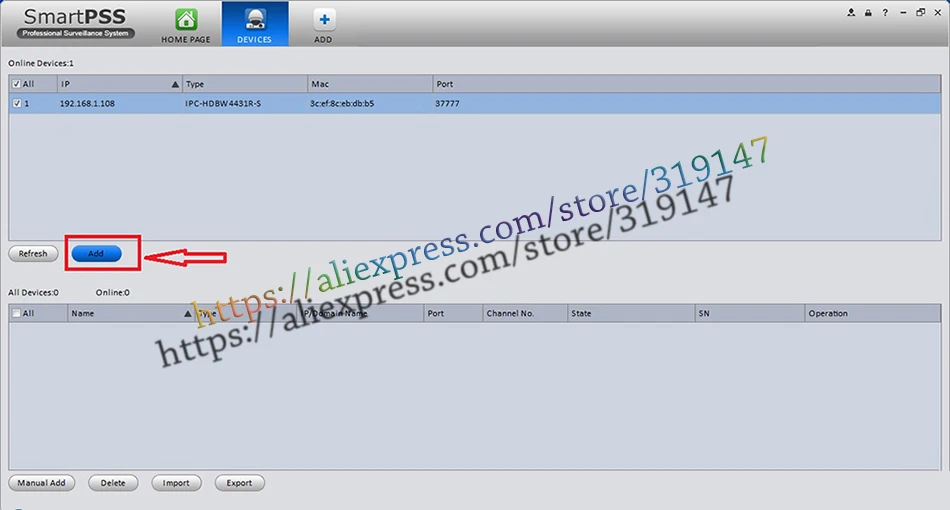Restore the SmartPSS window size
Image resolution: width=950 pixels, height=510 pixels.
point(920,12)
